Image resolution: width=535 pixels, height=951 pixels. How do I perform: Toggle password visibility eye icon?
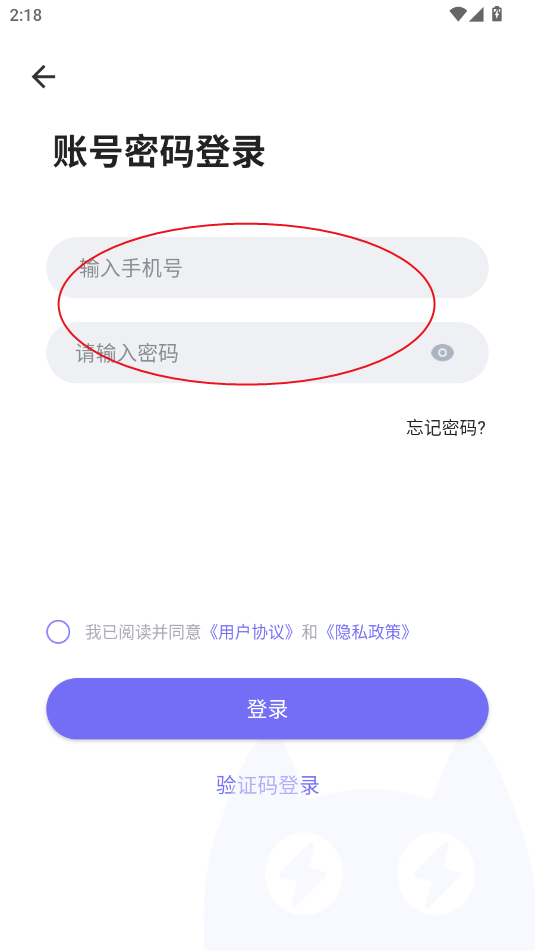coord(442,352)
